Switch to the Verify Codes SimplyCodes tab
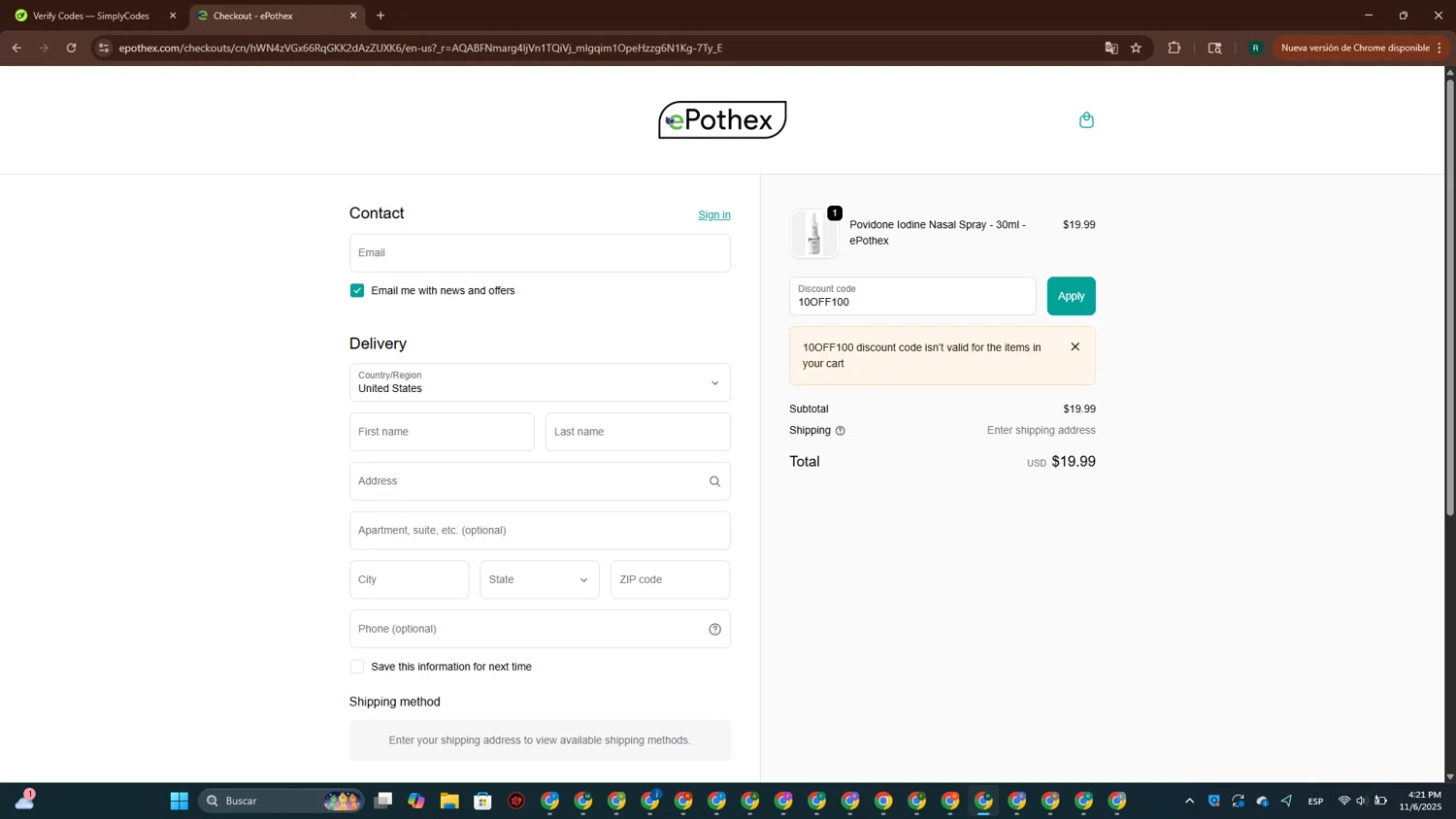 (x=92, y=16)
